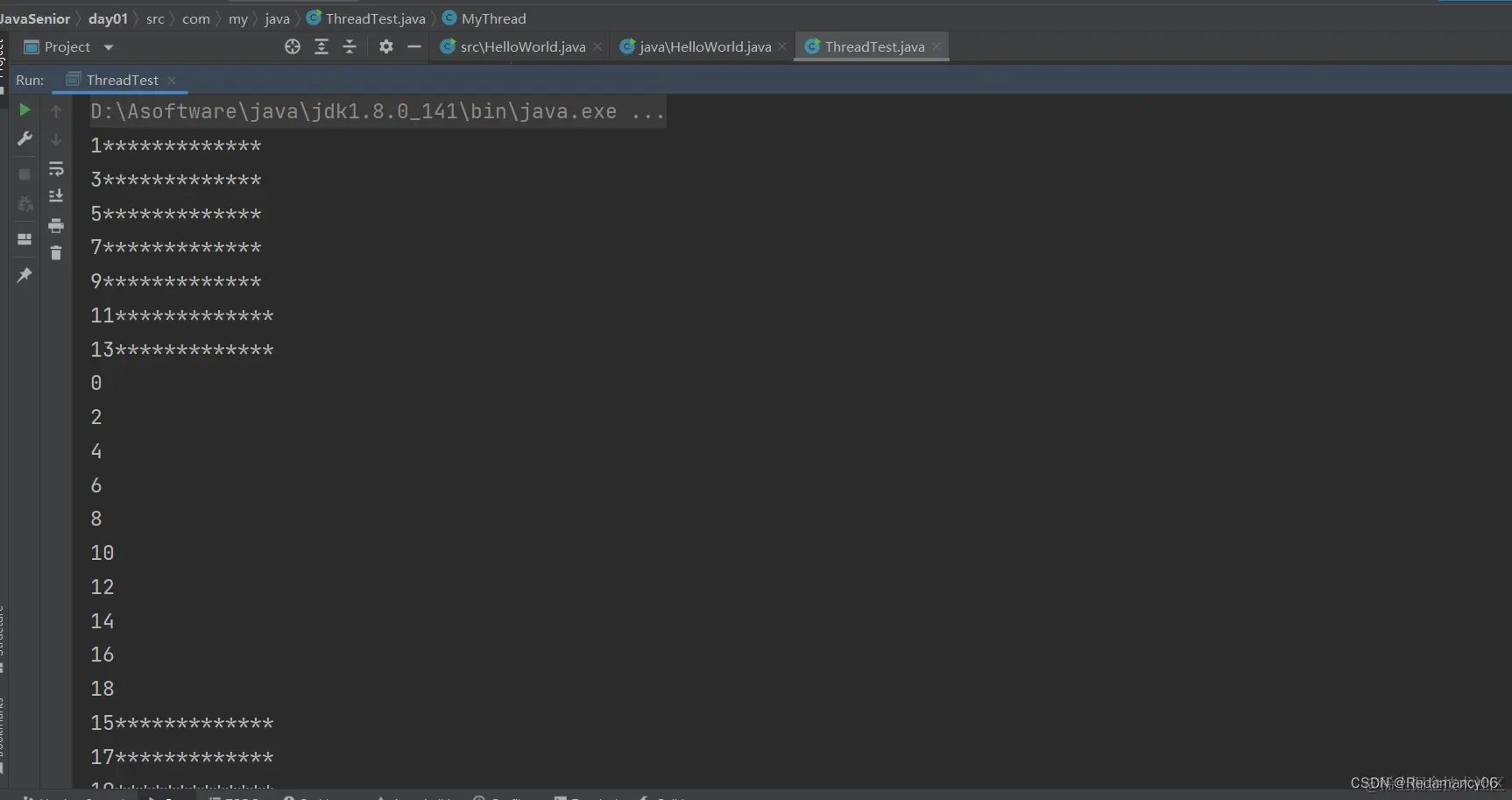The width and height of the screenshot is (1512, 800).
Task: Click output line 7*************
Action: click(176, 247)
